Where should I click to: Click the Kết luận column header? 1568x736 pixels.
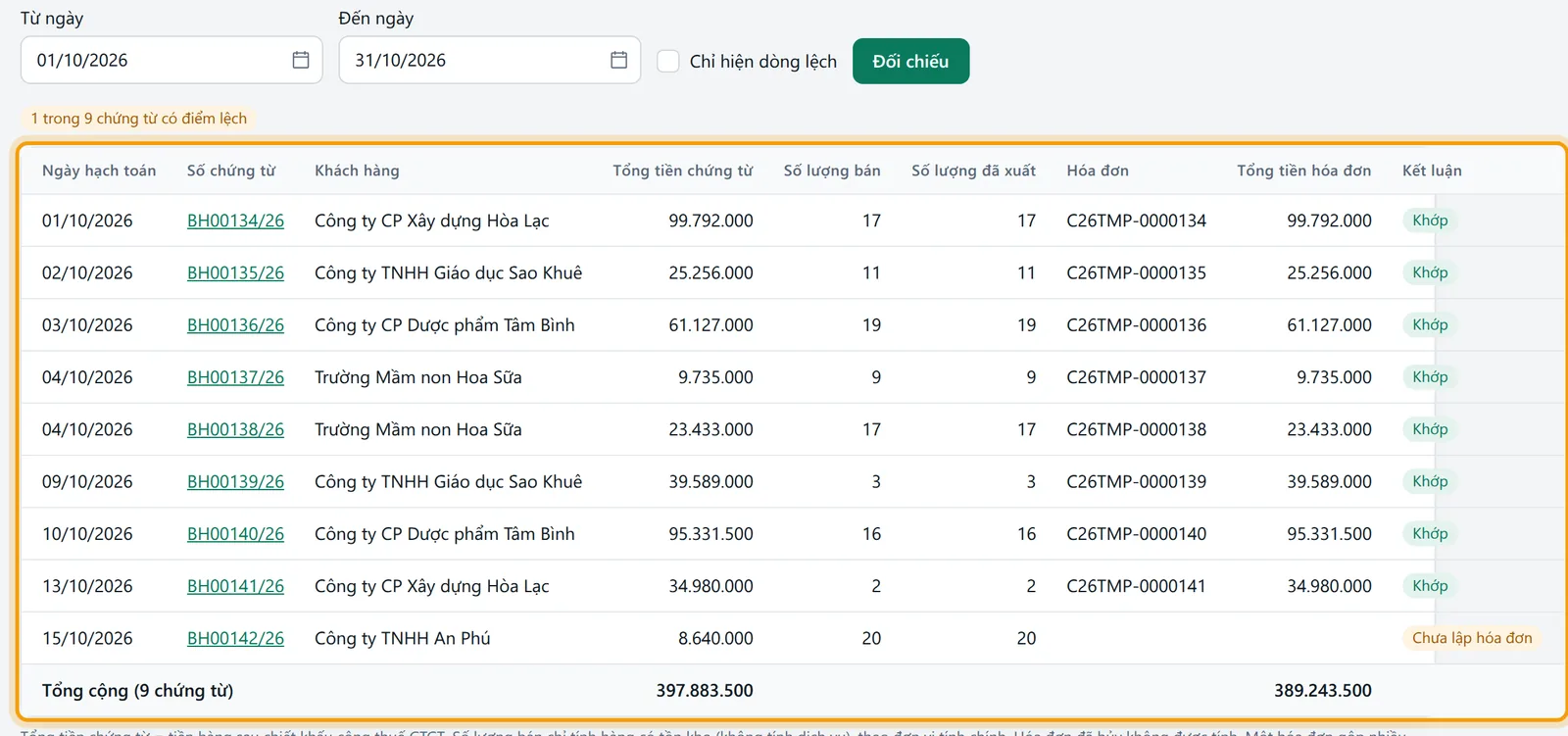[1432, 171]
